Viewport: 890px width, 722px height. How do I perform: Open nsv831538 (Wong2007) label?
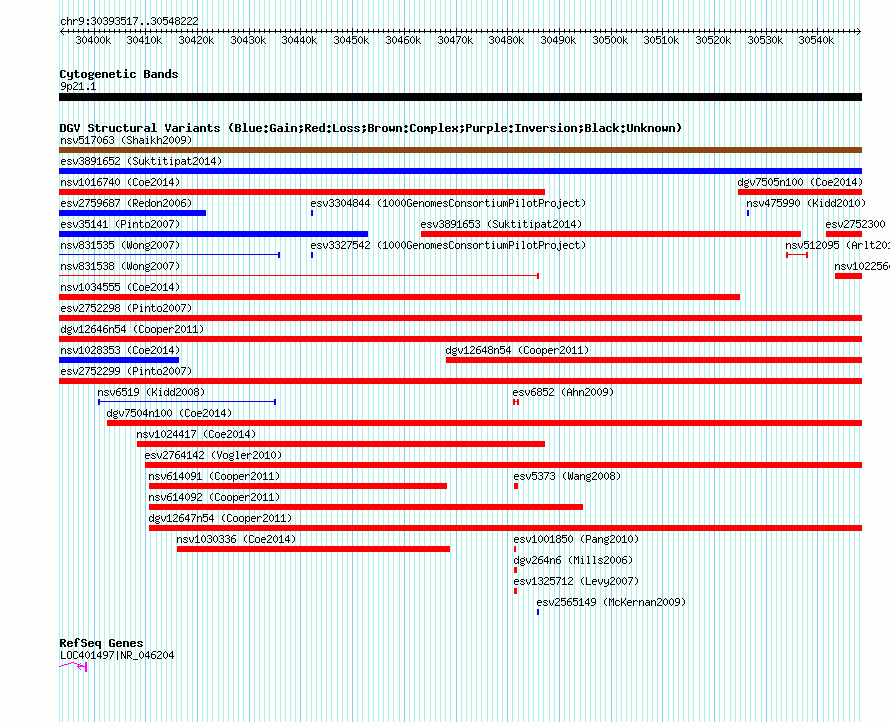click(x=120, y=266)
